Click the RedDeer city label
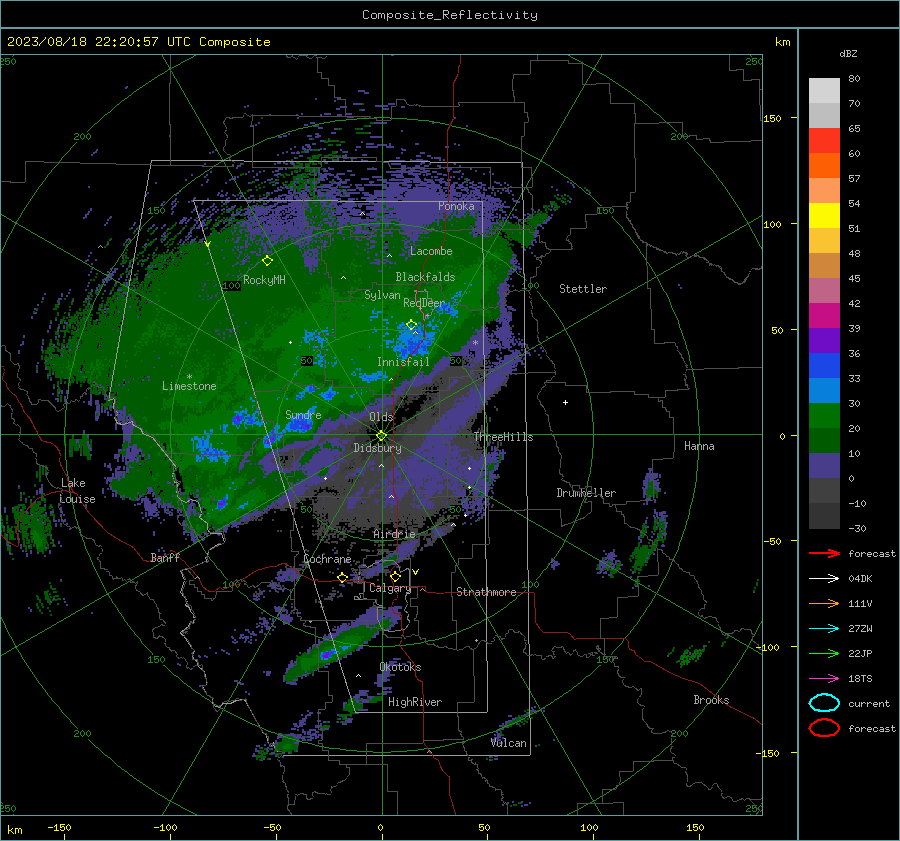The image size is (900, 841). [424, 303]
